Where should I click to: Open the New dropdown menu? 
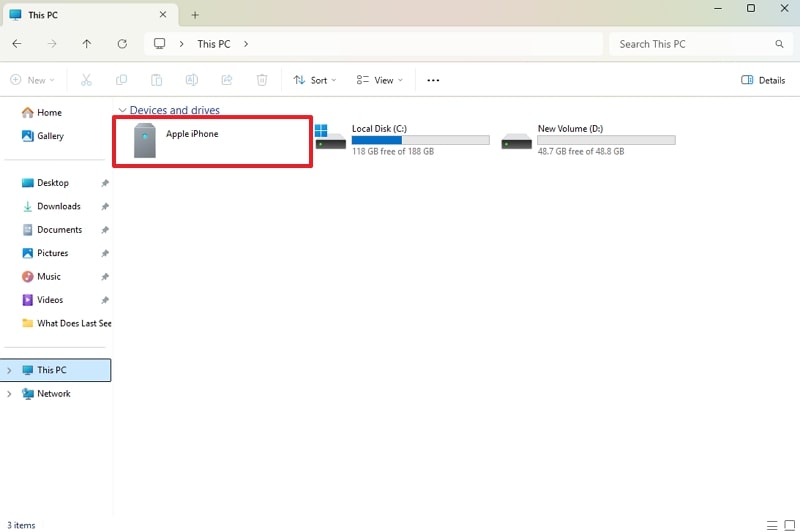(x=32, y=80)
